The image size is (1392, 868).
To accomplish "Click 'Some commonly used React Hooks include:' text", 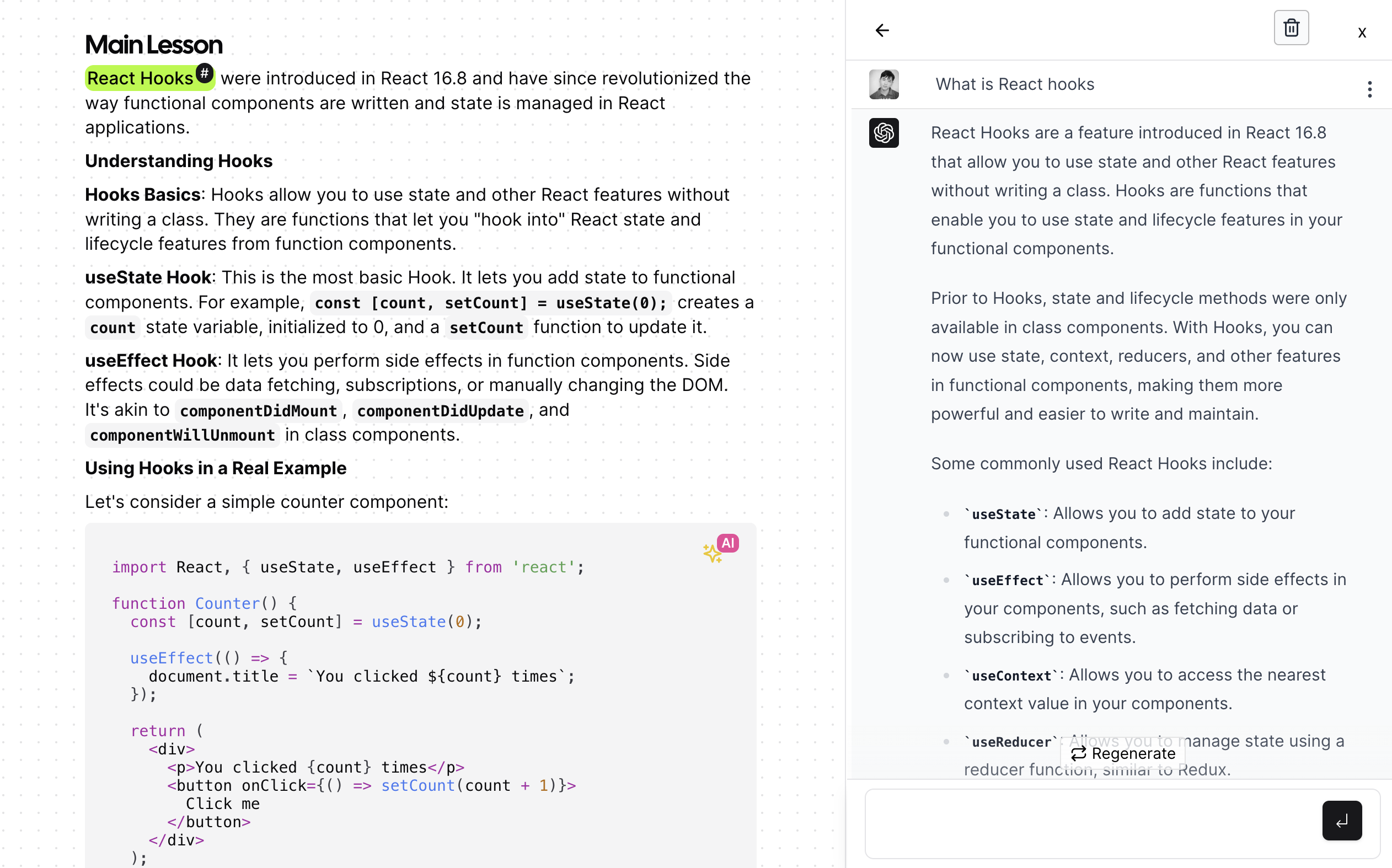I will point(1101,464).
